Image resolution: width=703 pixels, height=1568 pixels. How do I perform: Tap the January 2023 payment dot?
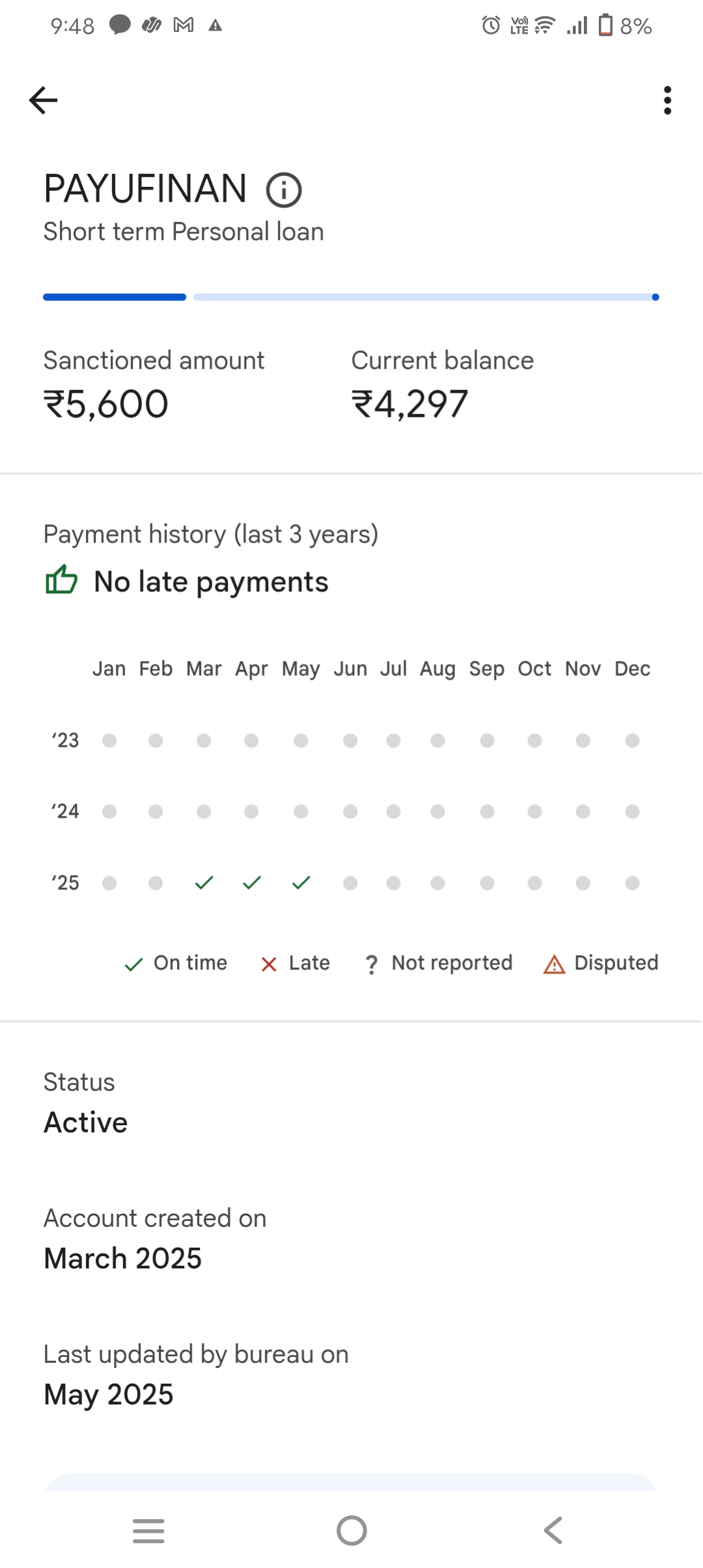109,740
